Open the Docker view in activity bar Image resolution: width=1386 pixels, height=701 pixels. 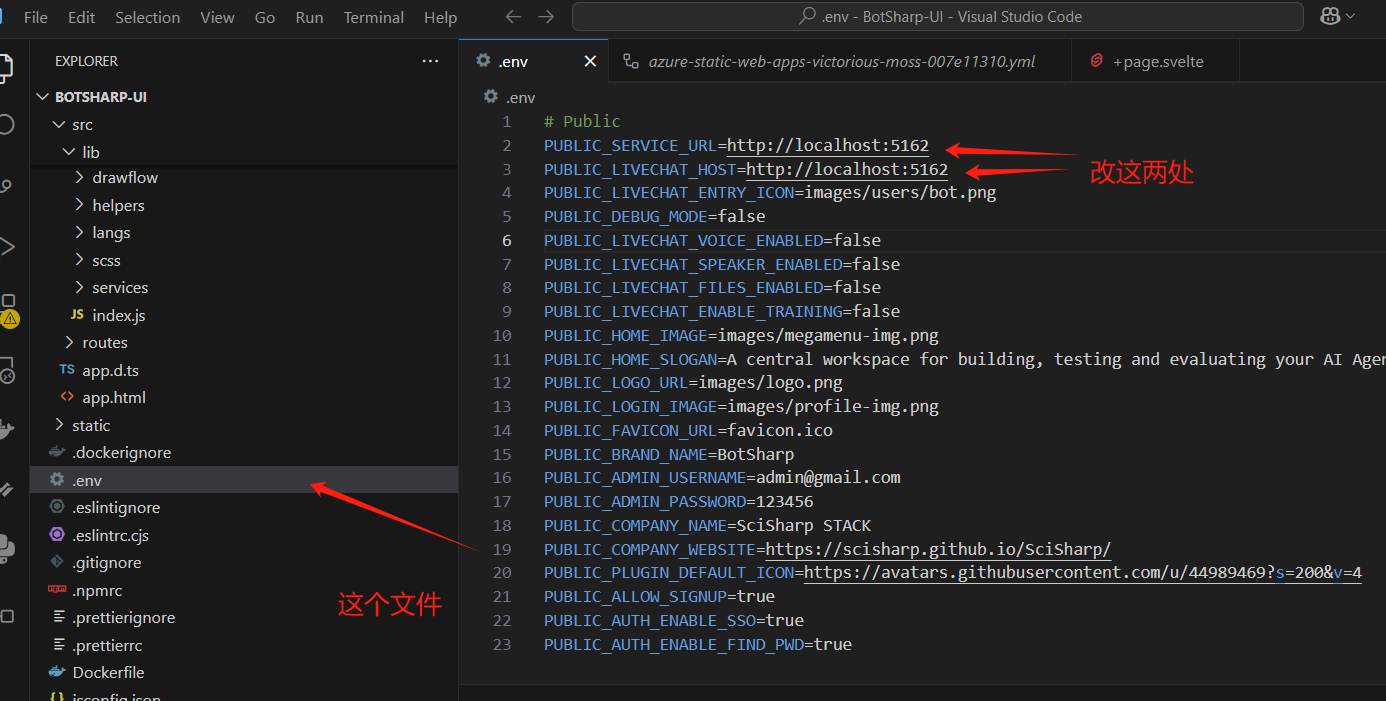point(5,431)
